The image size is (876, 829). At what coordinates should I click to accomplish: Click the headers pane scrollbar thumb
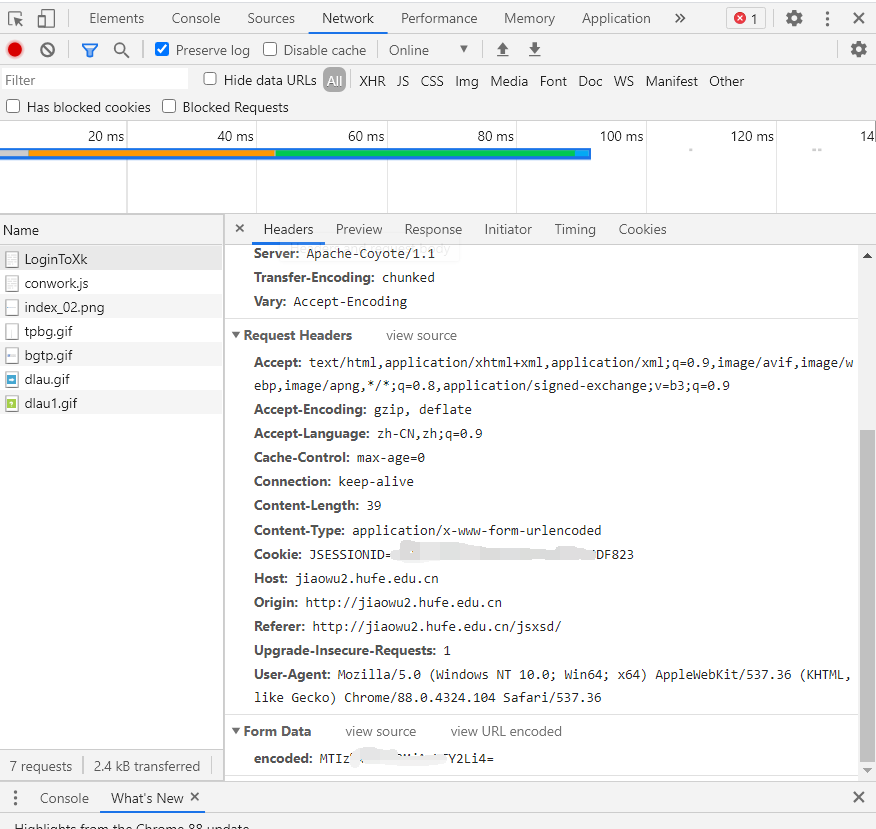click(867, 595)
